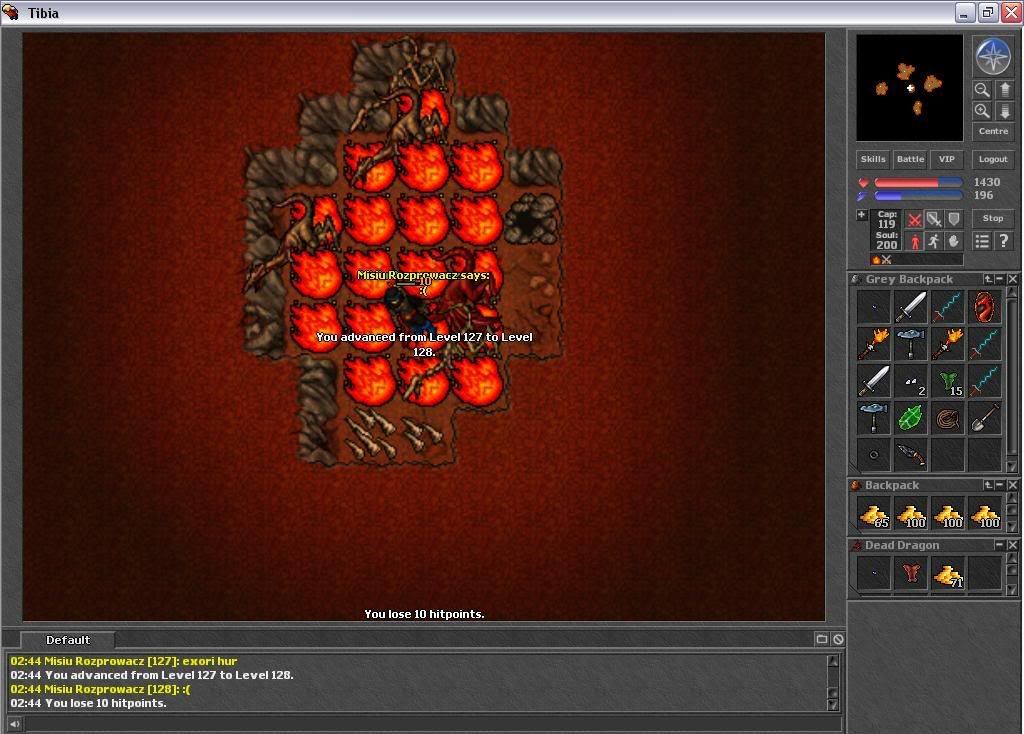Open the ignore list icon in chat header

tap(839, 639)
